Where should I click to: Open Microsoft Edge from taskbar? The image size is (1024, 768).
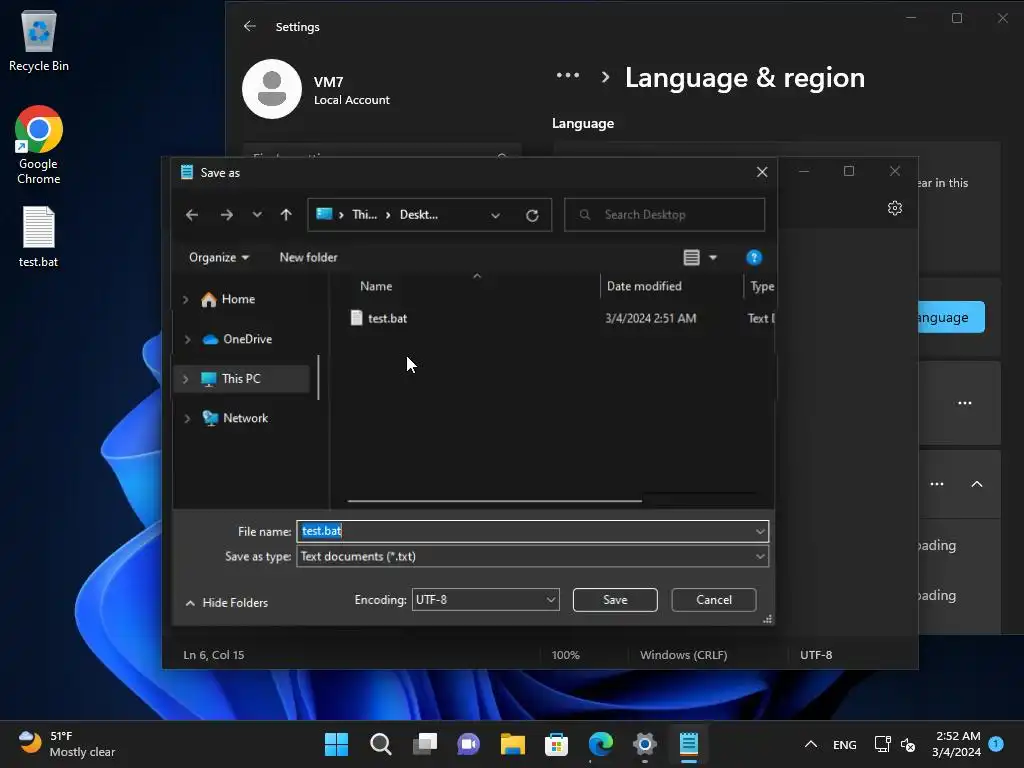tap(600, 744)
